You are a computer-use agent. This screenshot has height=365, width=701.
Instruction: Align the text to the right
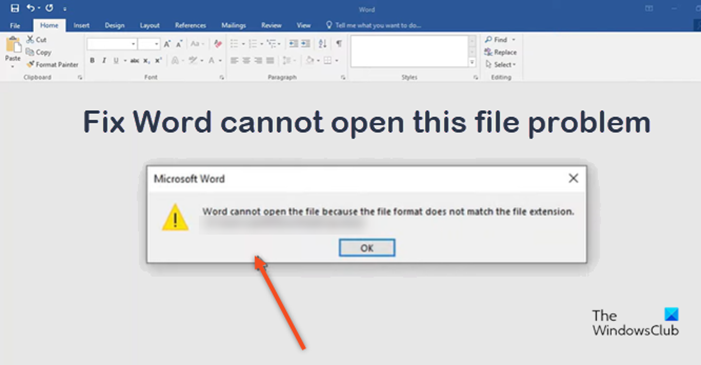click(258, 60)
